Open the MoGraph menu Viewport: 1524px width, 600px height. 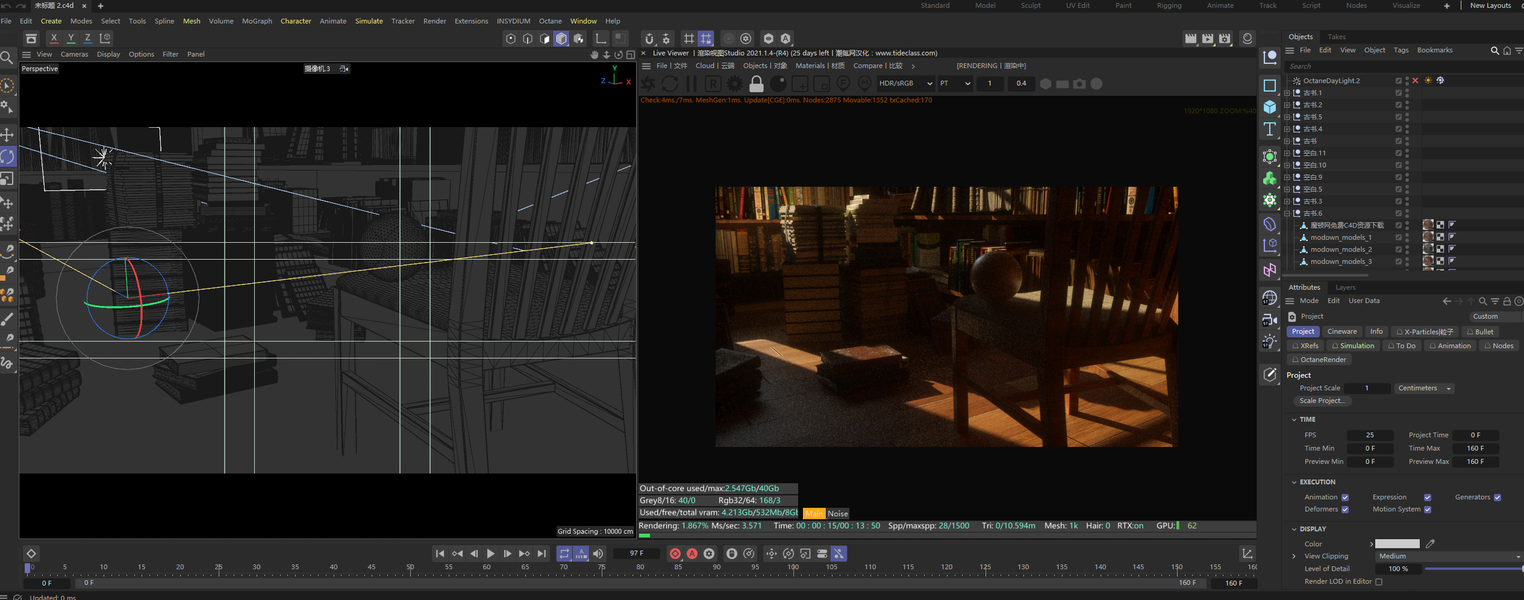(256, 21)
